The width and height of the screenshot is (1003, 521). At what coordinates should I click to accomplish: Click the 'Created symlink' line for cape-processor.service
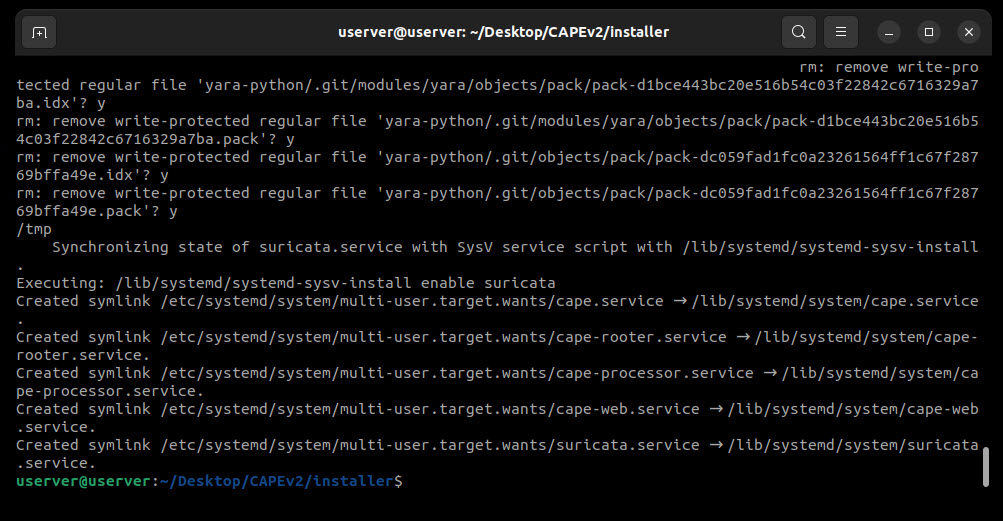[x=497, y=373]
